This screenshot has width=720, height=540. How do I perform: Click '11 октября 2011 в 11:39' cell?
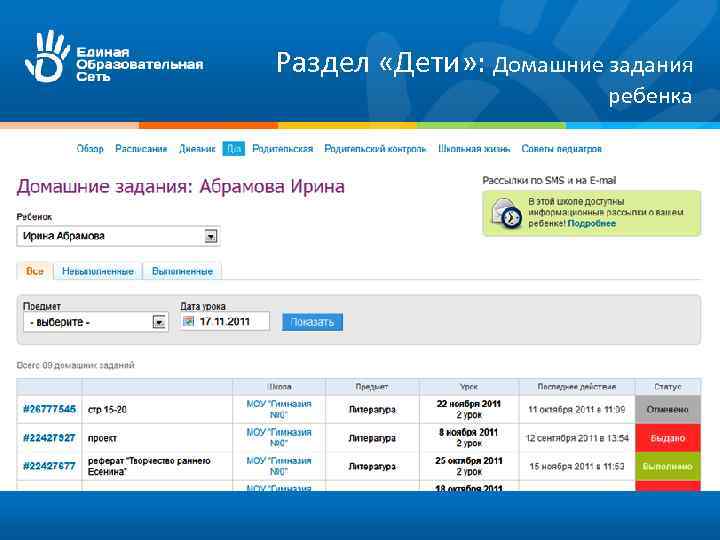pyautogui.click(x=577, y=409)
